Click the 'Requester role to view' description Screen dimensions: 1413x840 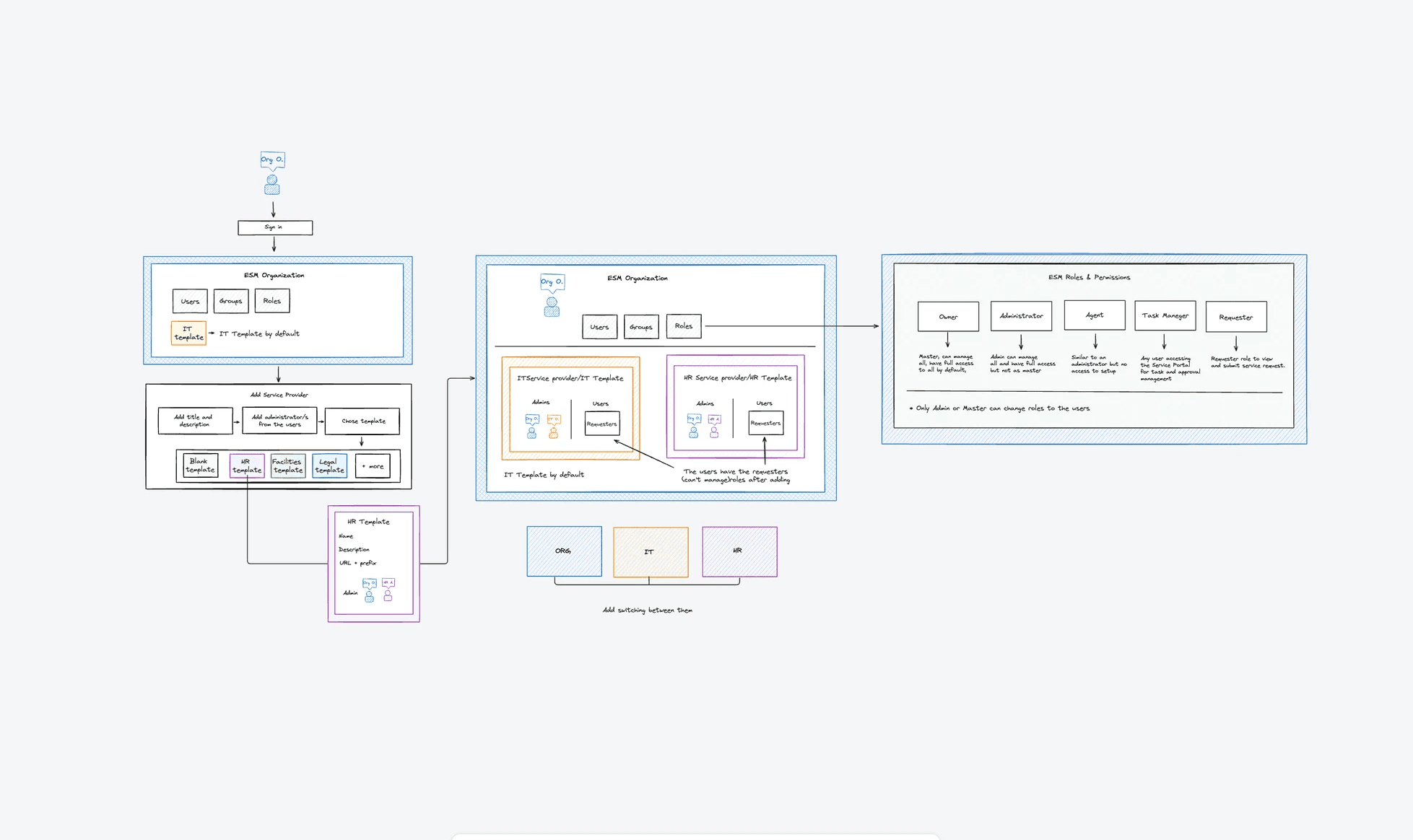tap(1248, 362)
